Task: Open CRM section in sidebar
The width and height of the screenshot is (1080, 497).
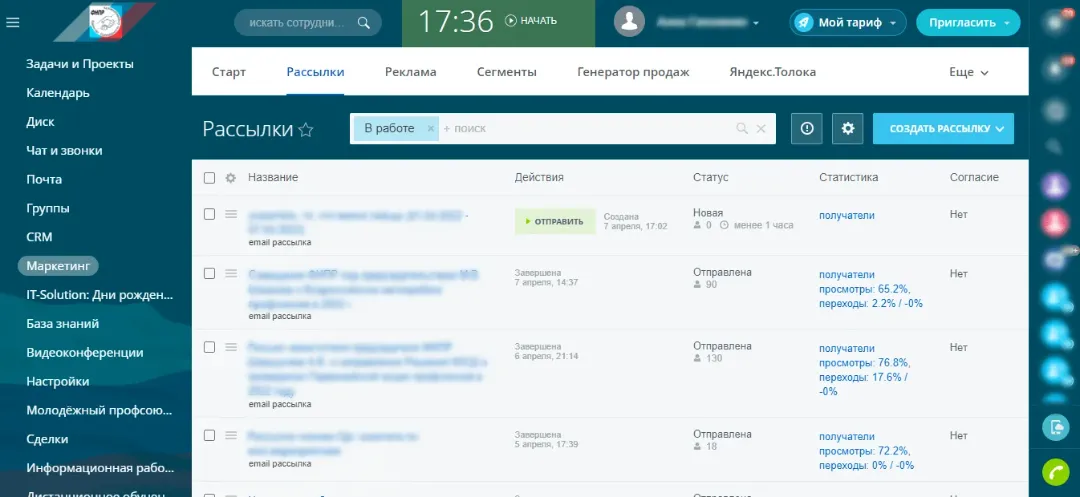Action: (39, 237)
